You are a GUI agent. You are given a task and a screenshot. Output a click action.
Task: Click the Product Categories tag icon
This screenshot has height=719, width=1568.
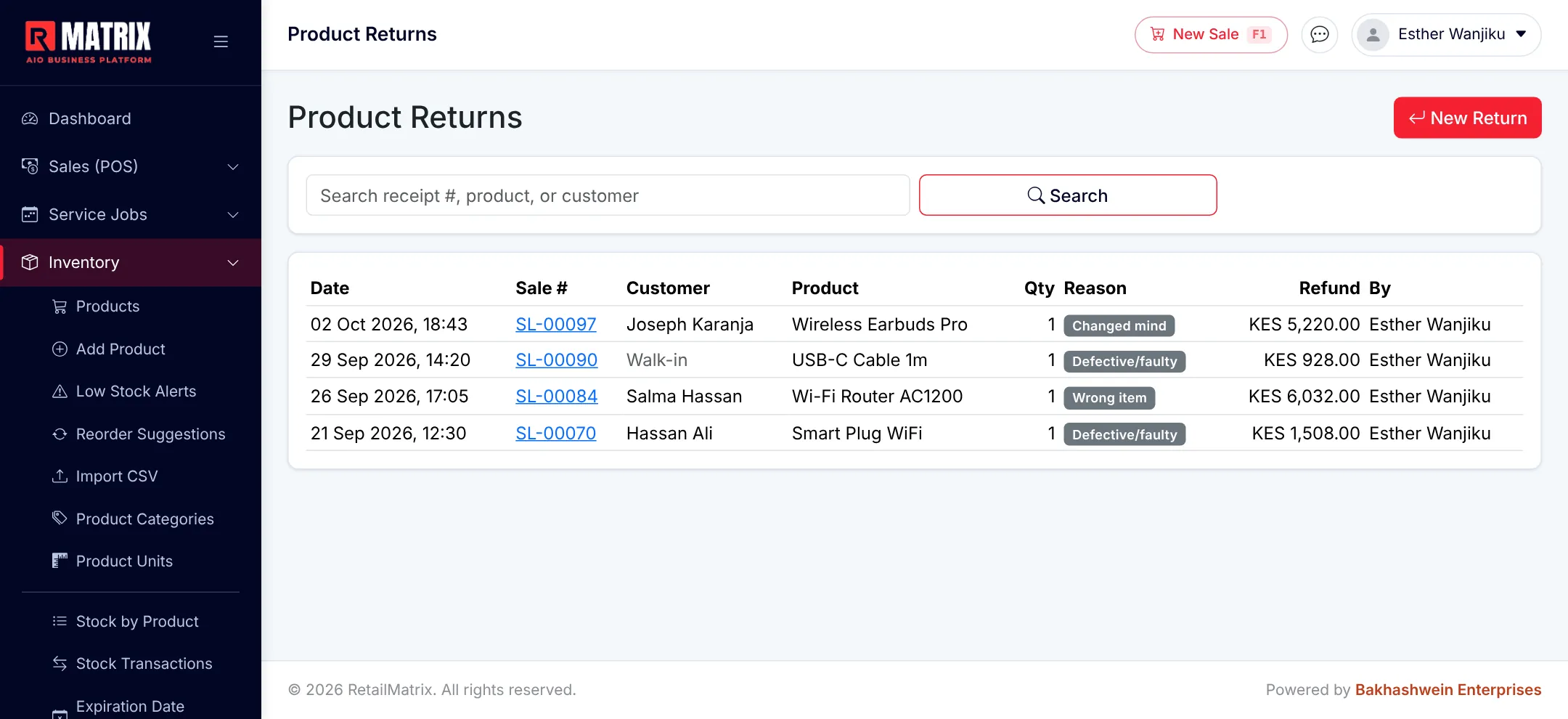[x=60, y=518]
